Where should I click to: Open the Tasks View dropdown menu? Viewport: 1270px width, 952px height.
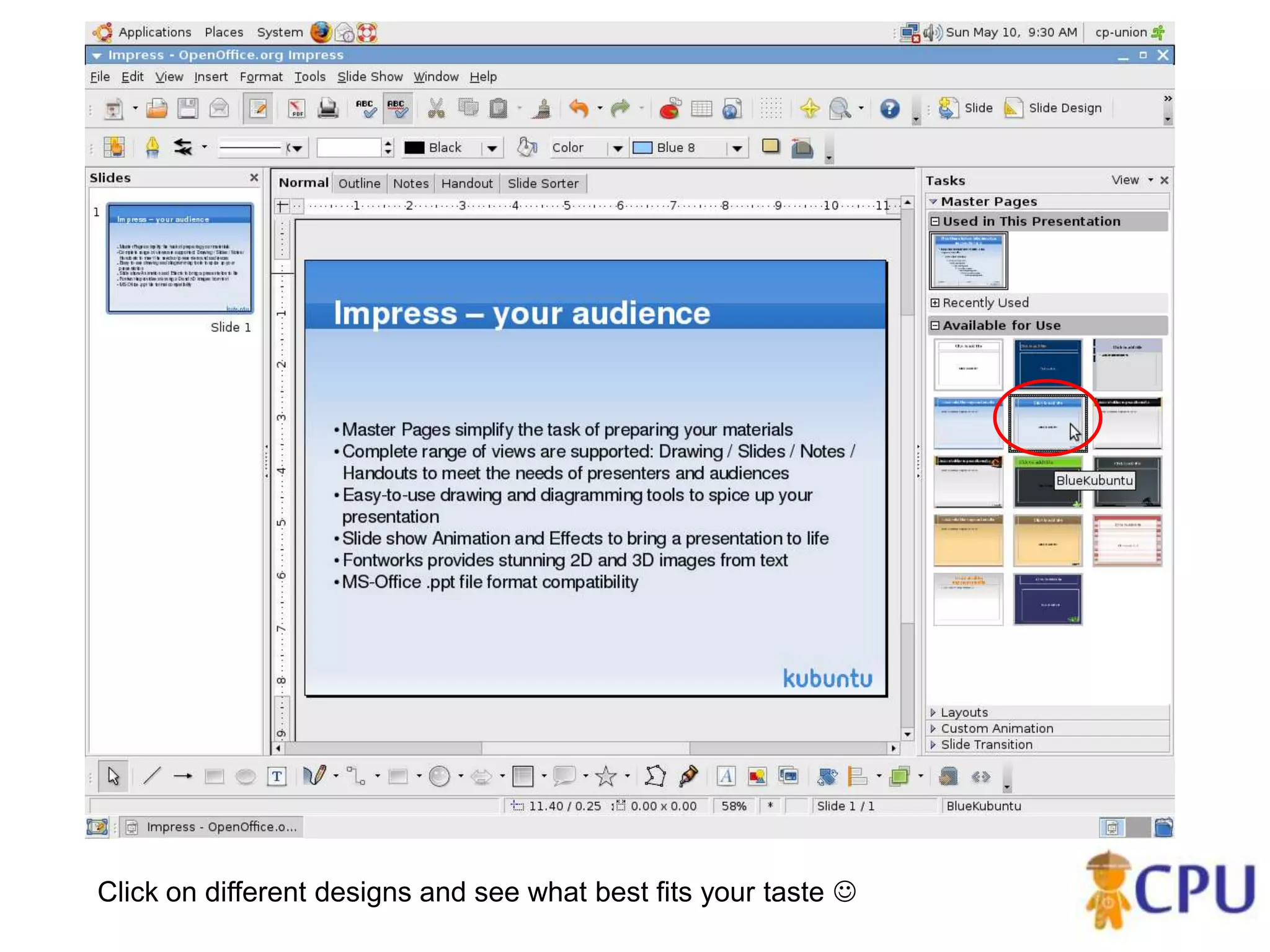[1132, 180]
